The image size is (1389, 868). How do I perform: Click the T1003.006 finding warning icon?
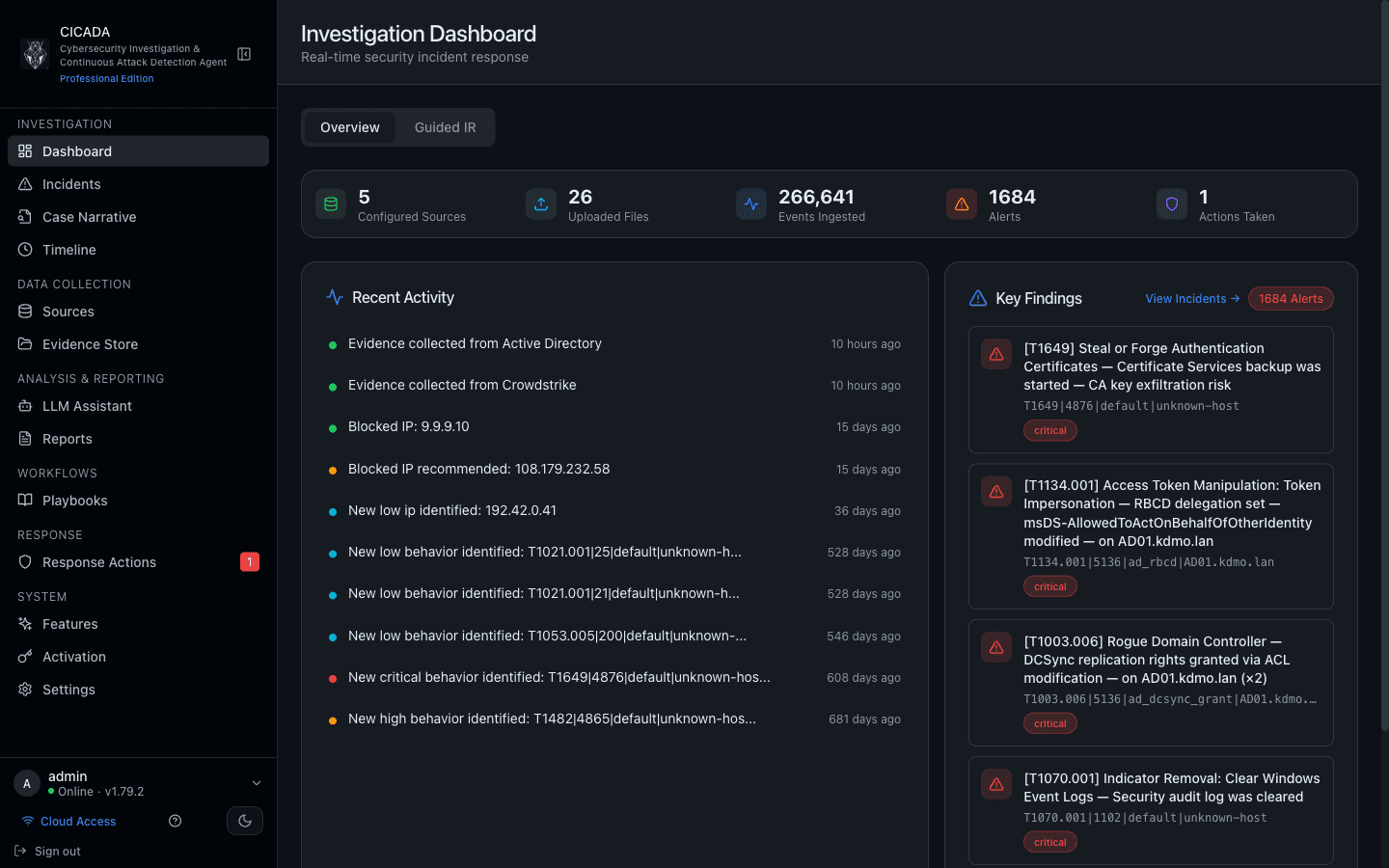[x=996, y=647]
